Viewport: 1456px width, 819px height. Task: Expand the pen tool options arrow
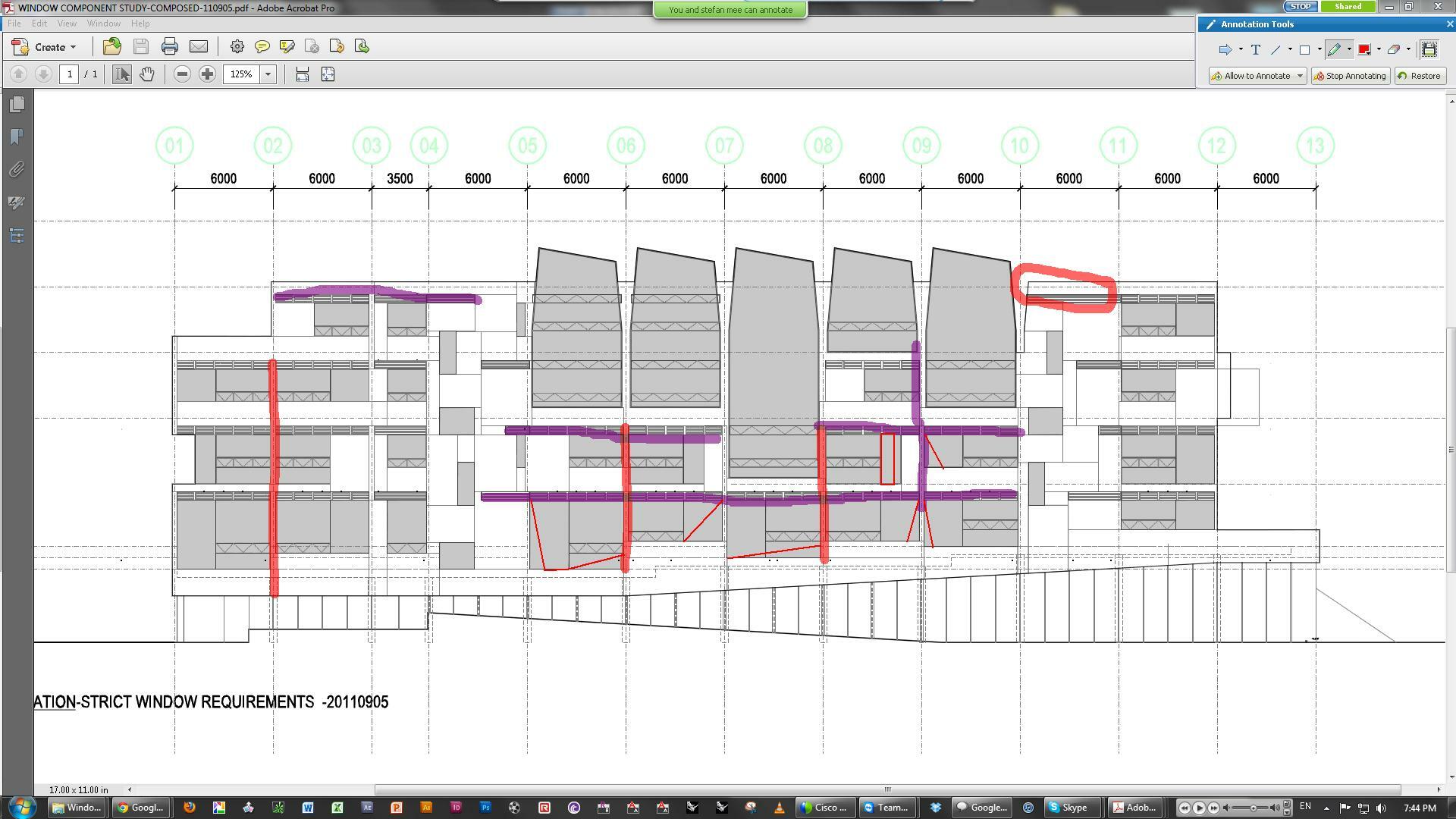[x=1349, y=50]
